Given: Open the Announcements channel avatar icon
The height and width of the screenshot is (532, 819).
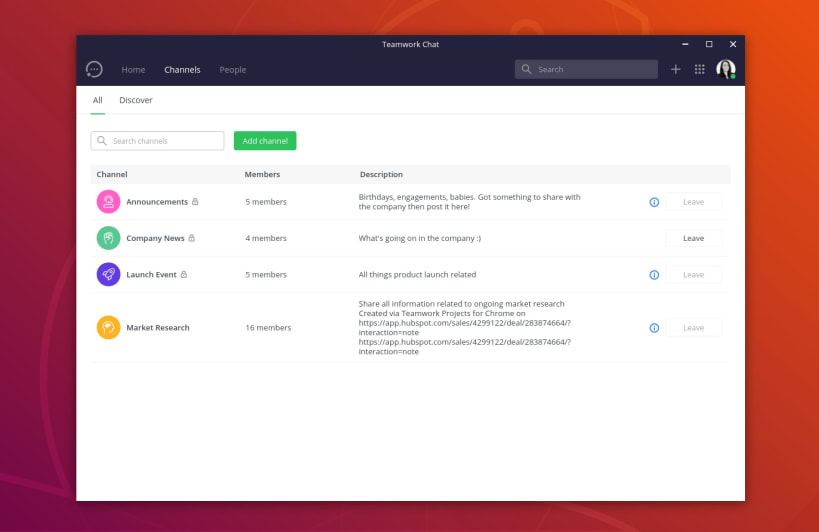Looking at the screenshot, I should 108,202.
